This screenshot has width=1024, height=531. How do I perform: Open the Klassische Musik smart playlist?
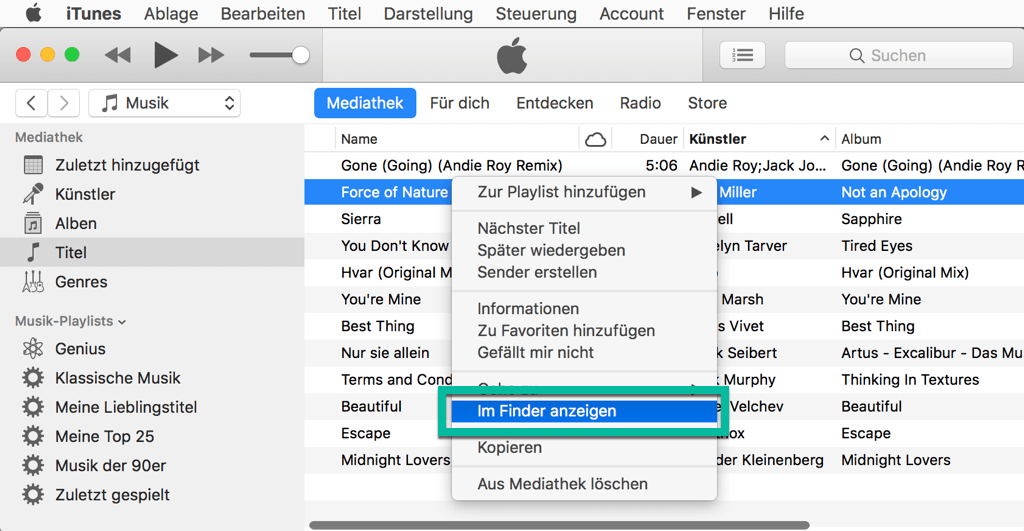[152, 378]
